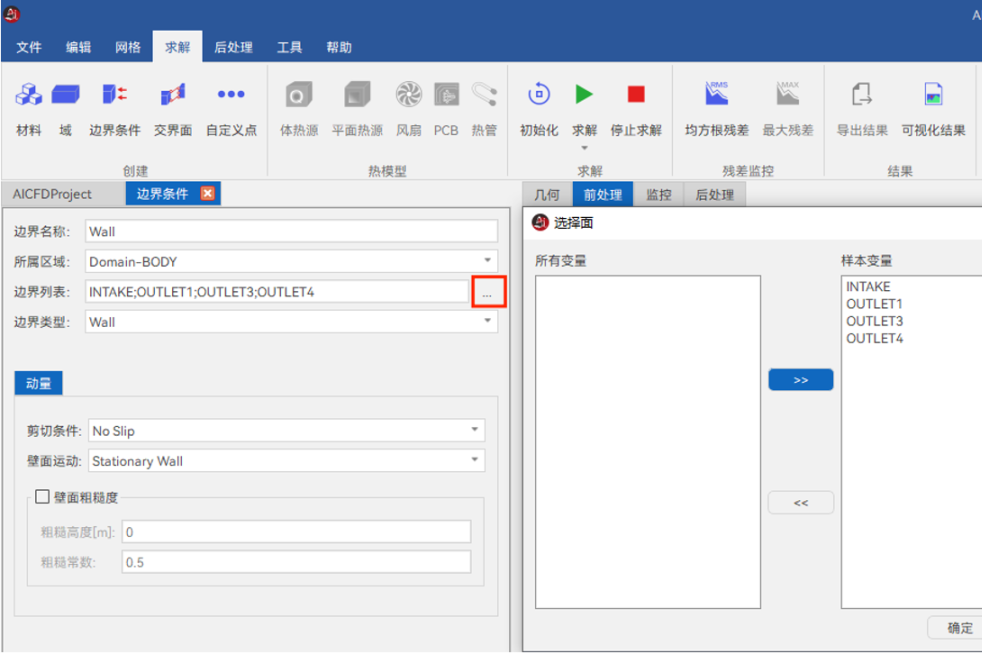
Task: Click the 域 (Domain) icon
Action: pyautogui.click(x=65, y=95)
